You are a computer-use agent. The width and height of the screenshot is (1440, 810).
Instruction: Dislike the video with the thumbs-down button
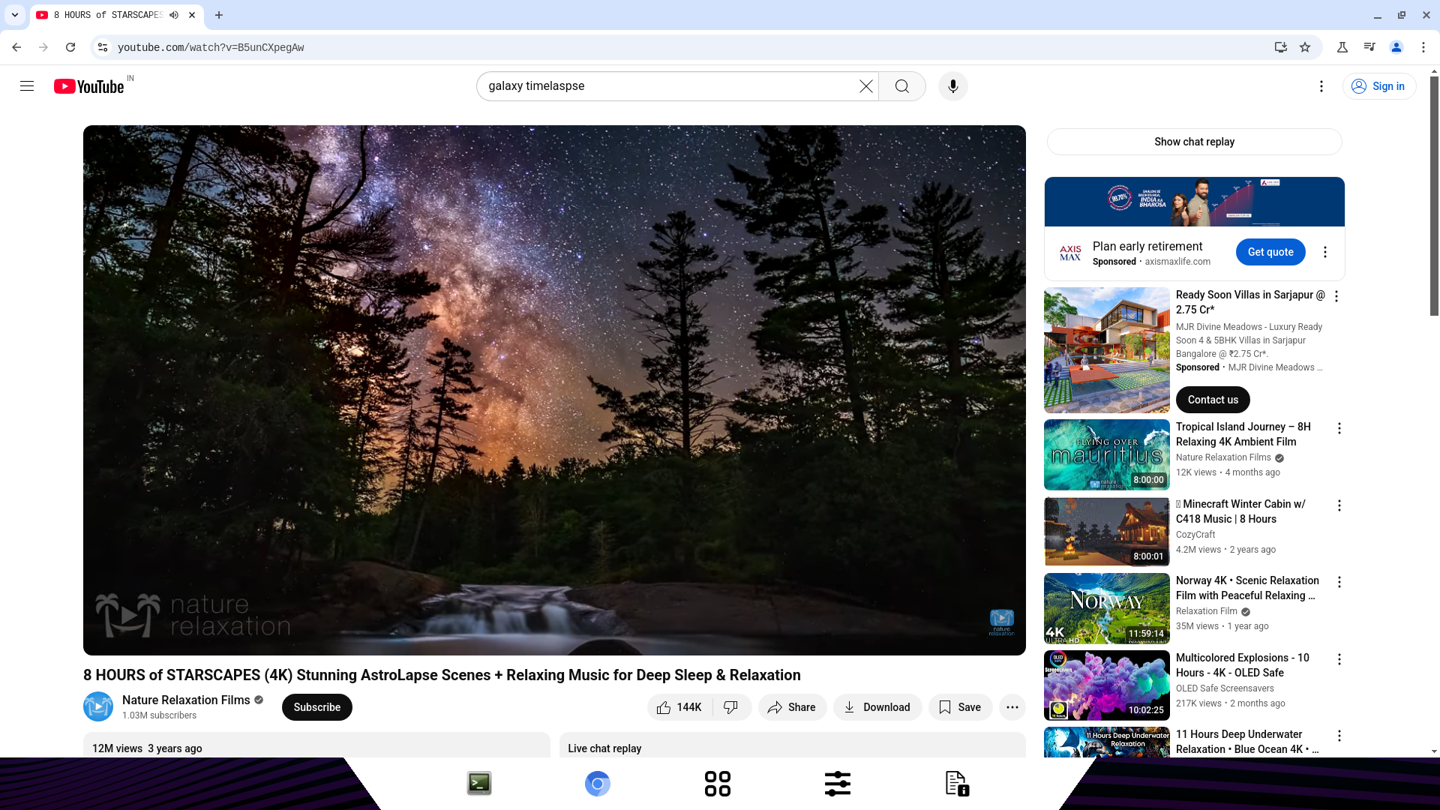731,707
